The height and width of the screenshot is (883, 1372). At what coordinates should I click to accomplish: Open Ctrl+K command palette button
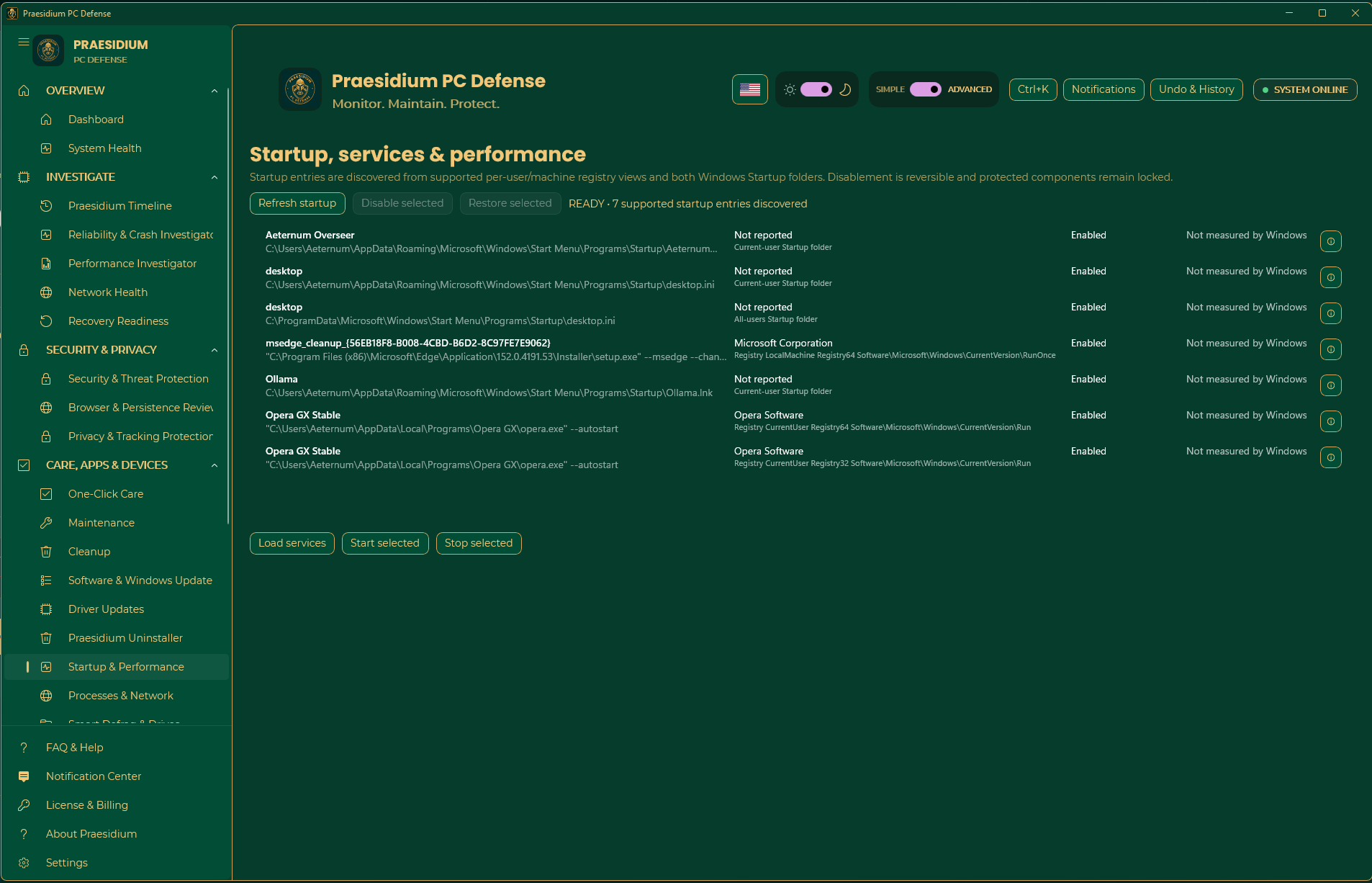[x=1033, y=89]
